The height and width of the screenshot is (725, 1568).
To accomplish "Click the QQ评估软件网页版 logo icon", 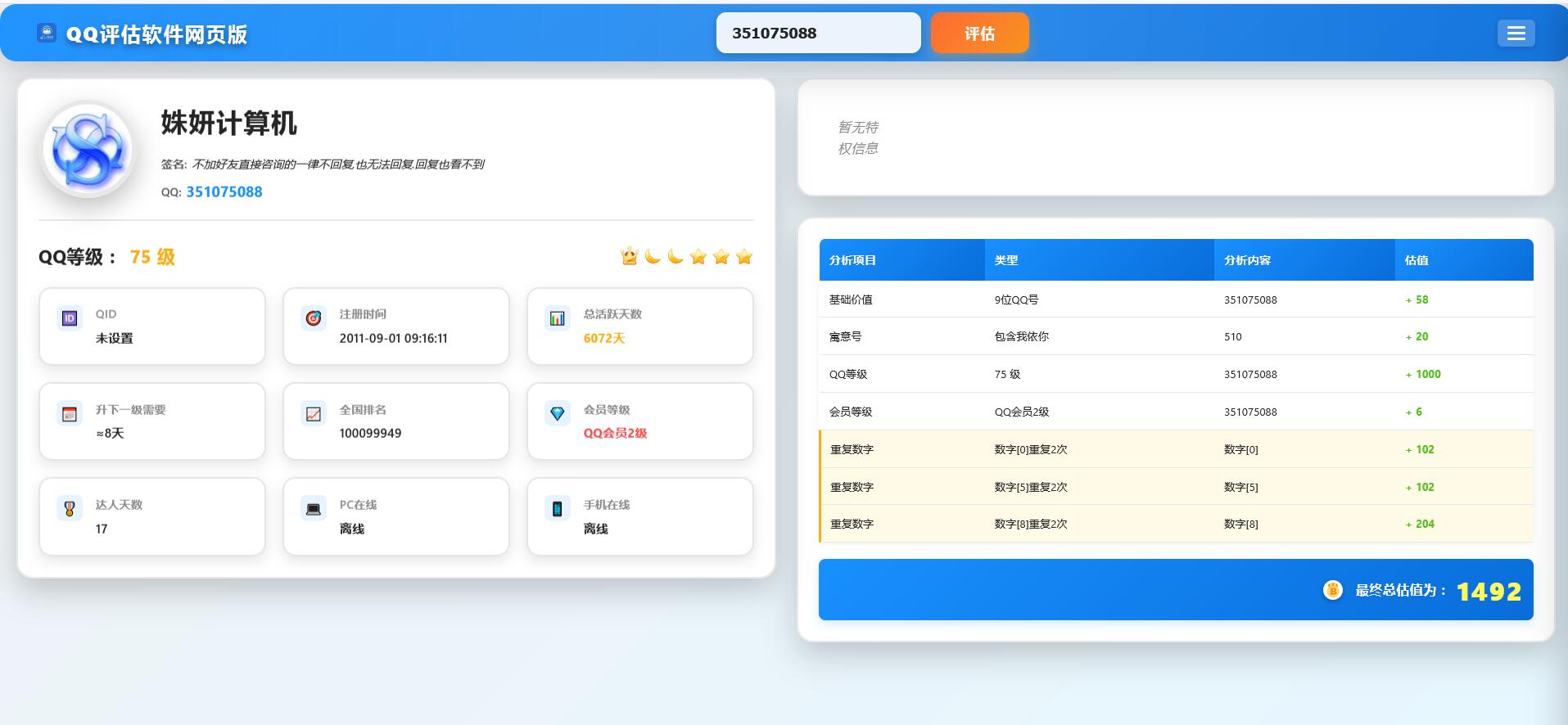I will point(47,34).
